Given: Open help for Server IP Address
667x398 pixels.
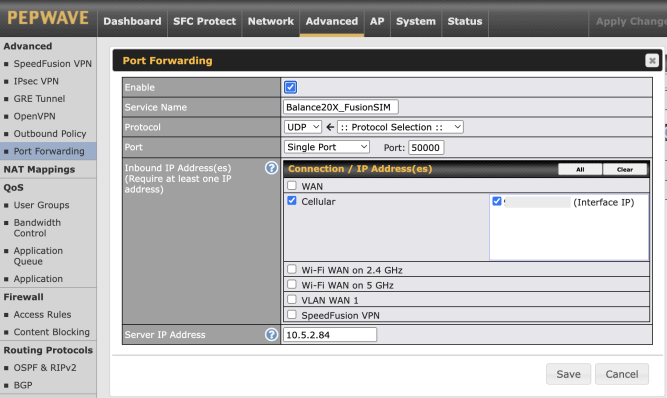Looking at the screenshot, I should coord(271,335).
